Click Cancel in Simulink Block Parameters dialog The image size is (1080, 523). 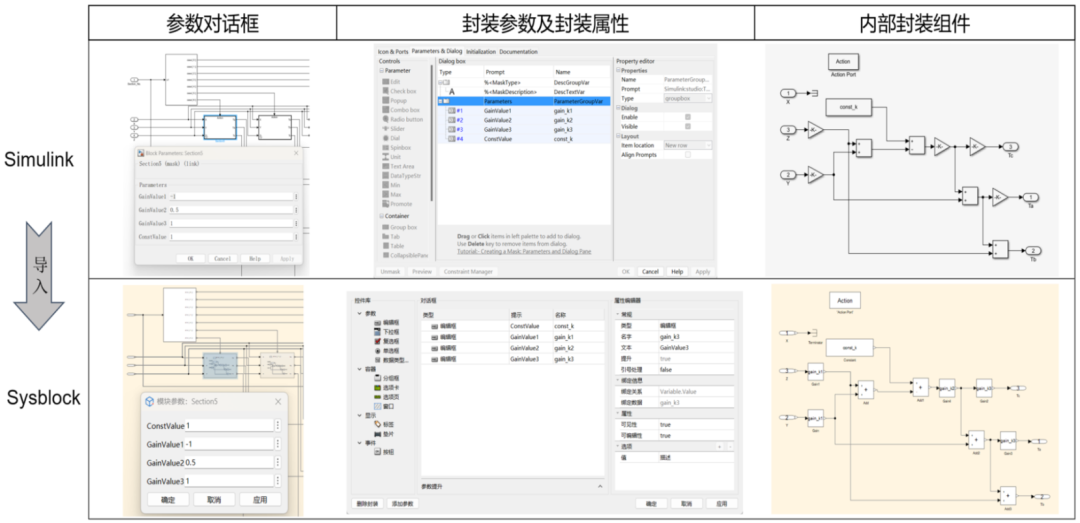[x=222, y=258]
